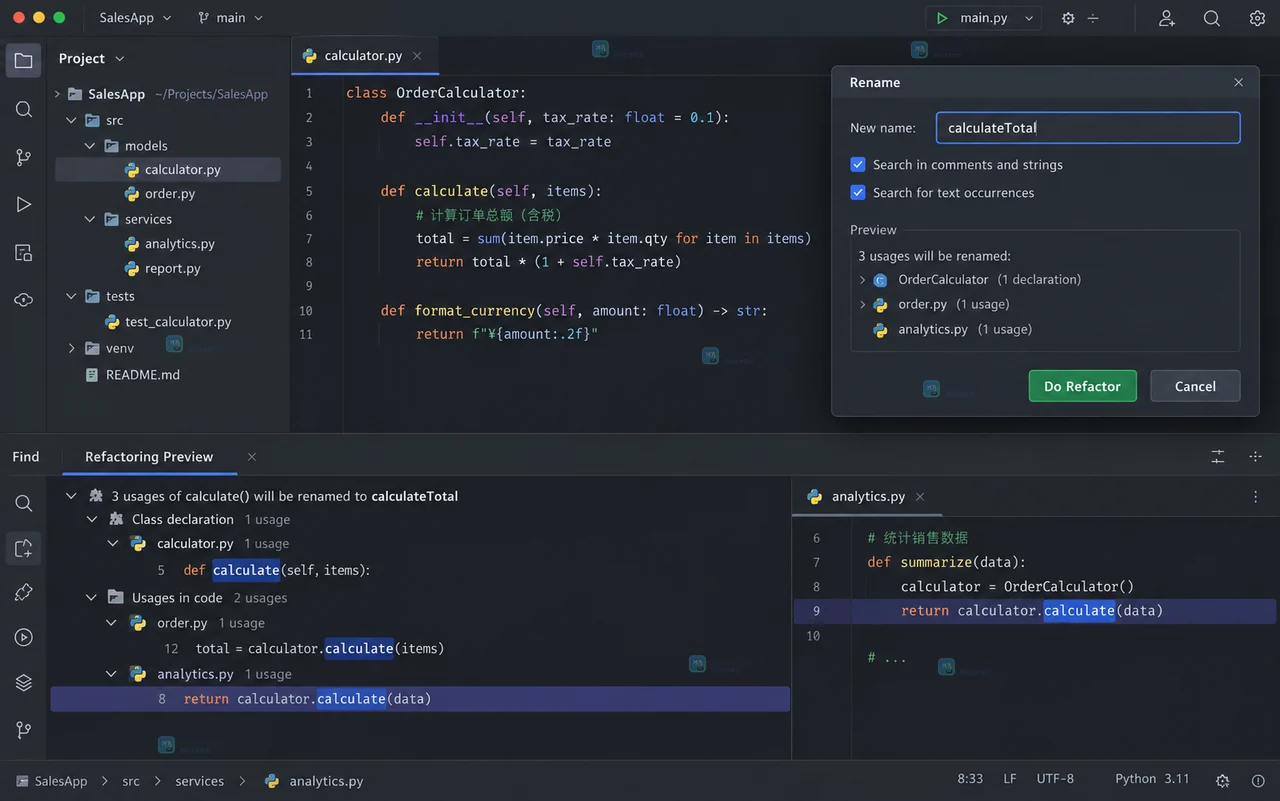Collapse the src folder in project tree
The height and width of the screenshot is (801, 1280).
[x=71, y=120]
